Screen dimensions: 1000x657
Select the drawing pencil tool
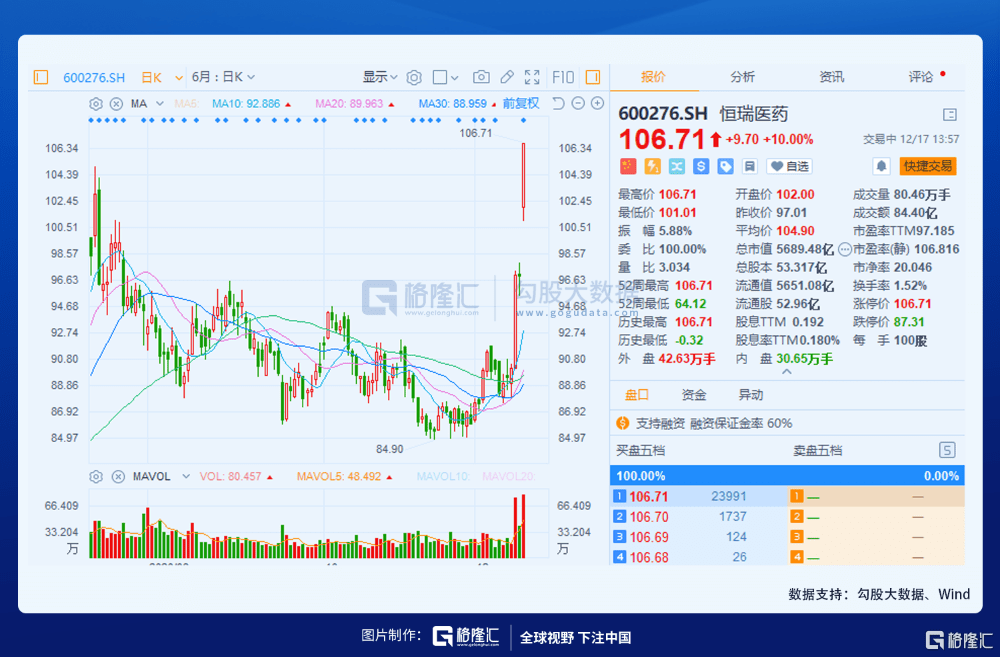point(508,77)
